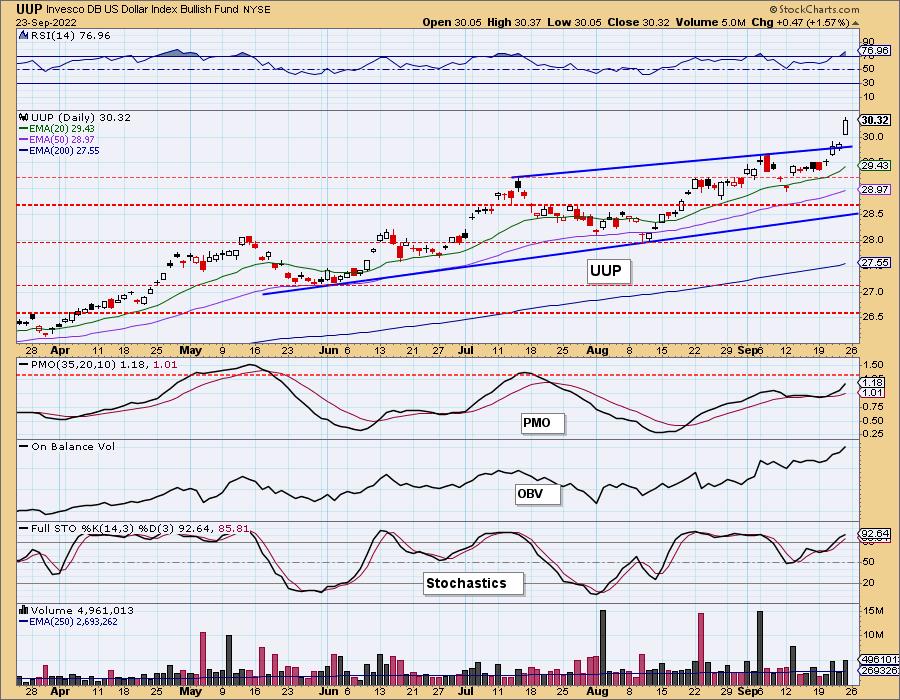The width and height of the screenshot is (900, 700).
Task: Click the 92.64 value tag on stochastics axis
Action: pyautogui.click(x=876, y=534)
